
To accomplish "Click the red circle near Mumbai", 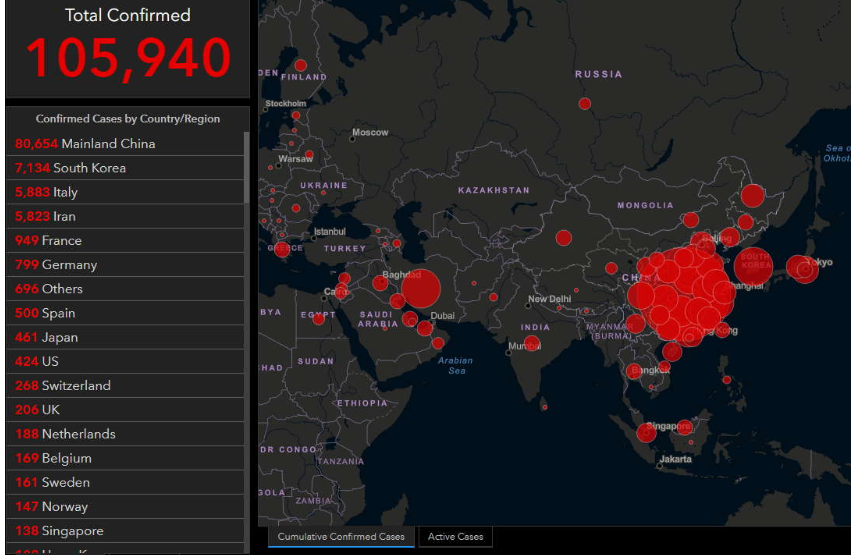I will 531,343.
